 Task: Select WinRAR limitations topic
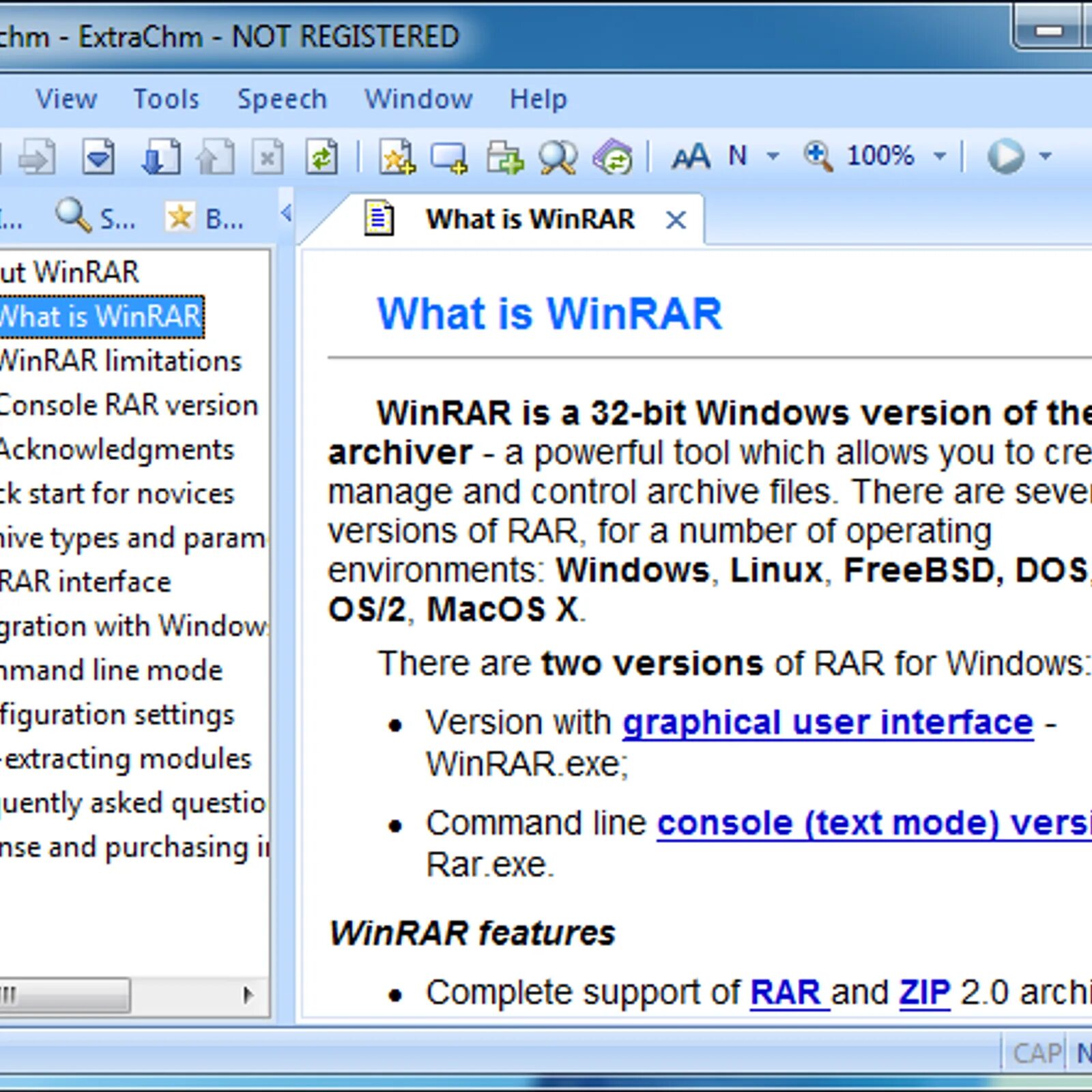click(121, 361)
